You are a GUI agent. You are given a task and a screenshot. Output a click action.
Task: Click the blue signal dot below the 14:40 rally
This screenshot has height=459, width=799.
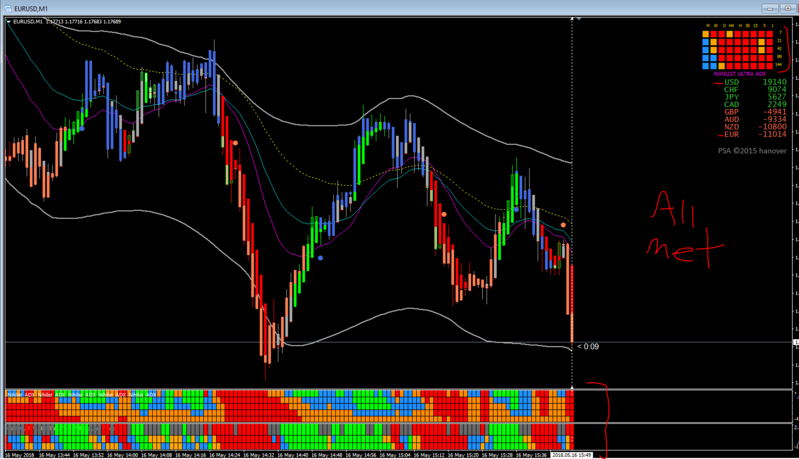coord(320,258)
